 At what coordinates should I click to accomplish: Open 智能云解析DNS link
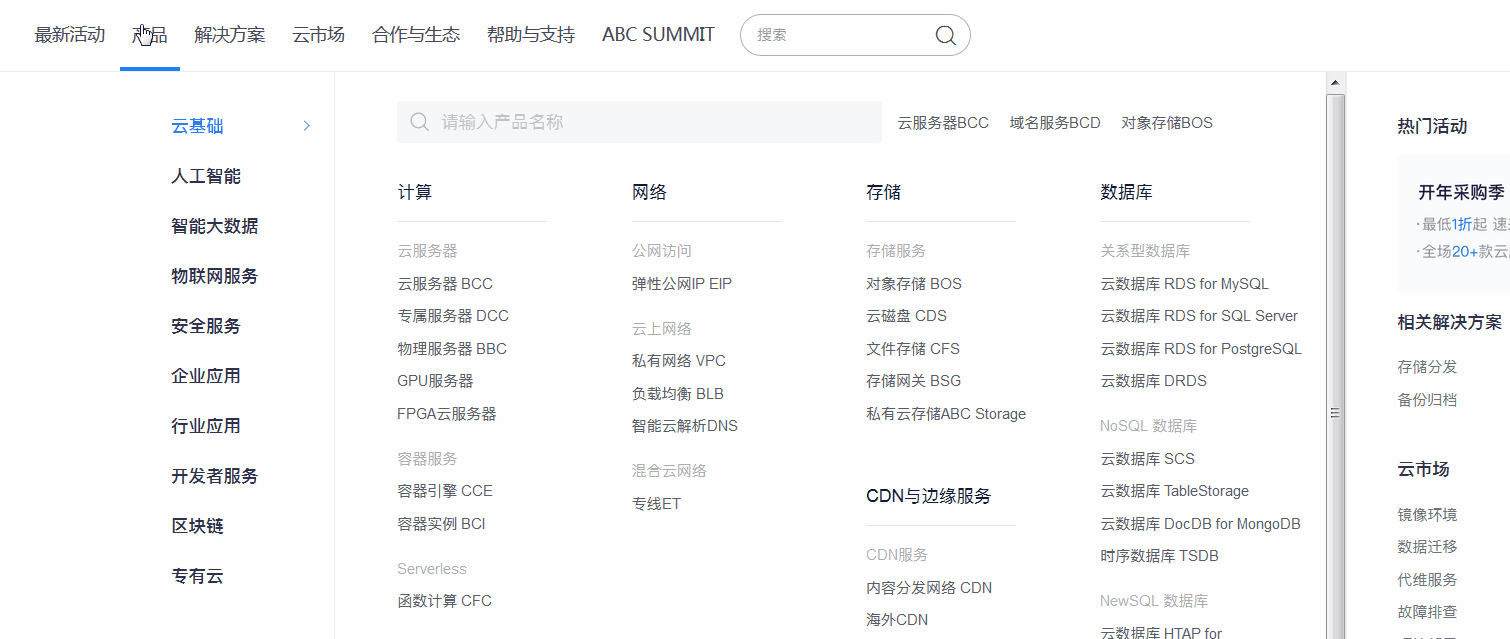[685, 426]
